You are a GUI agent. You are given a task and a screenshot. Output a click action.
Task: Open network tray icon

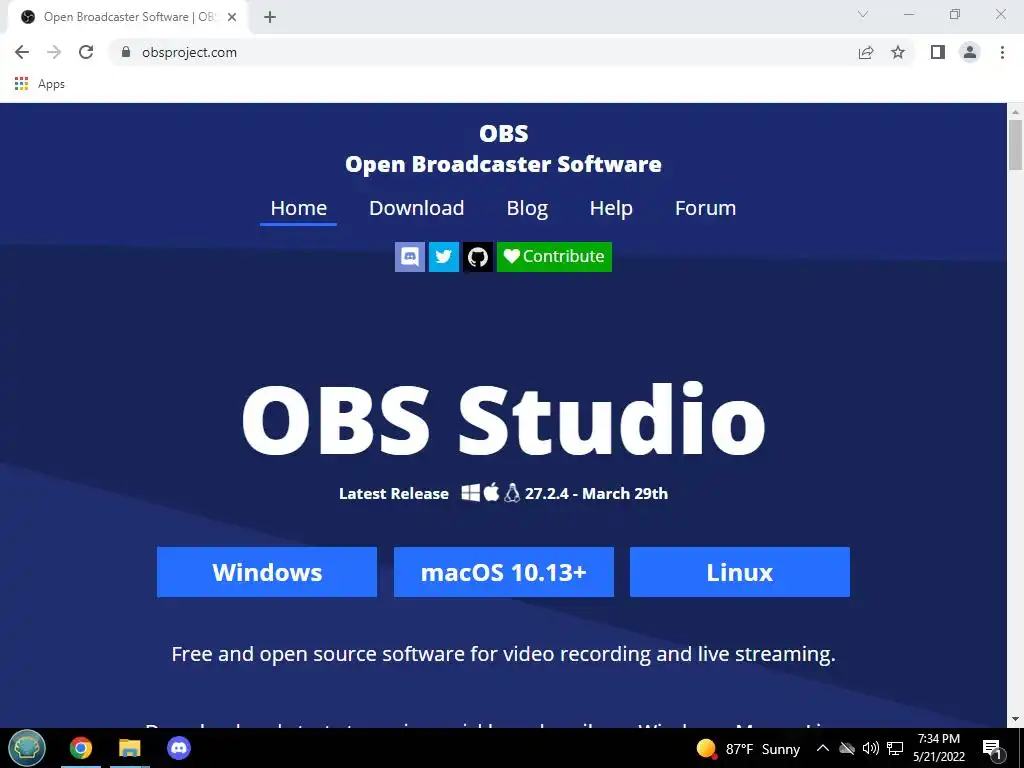click(895, 748)
